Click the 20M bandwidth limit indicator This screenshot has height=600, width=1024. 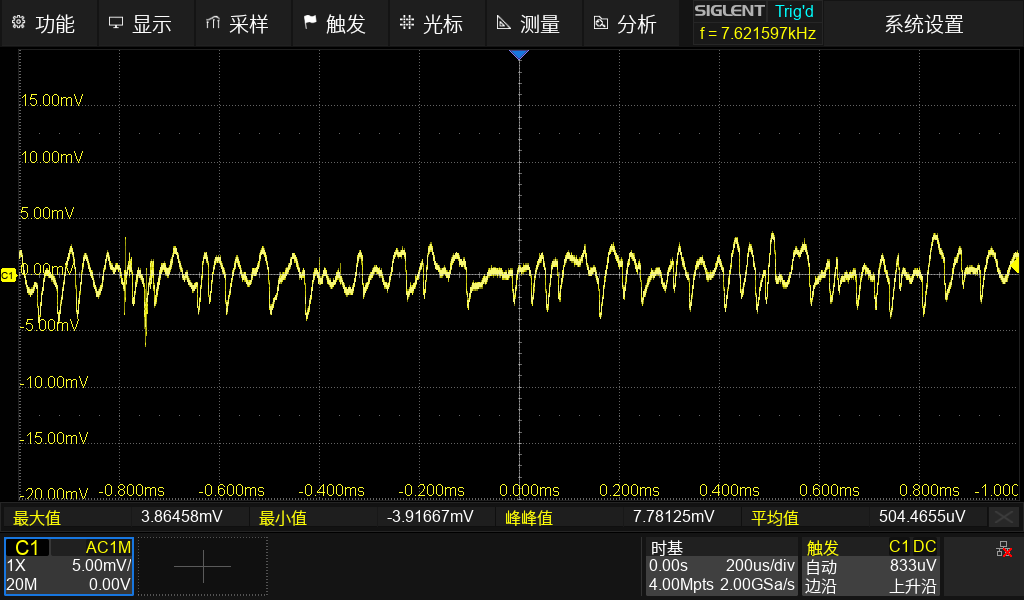click(x=22, y=584)
